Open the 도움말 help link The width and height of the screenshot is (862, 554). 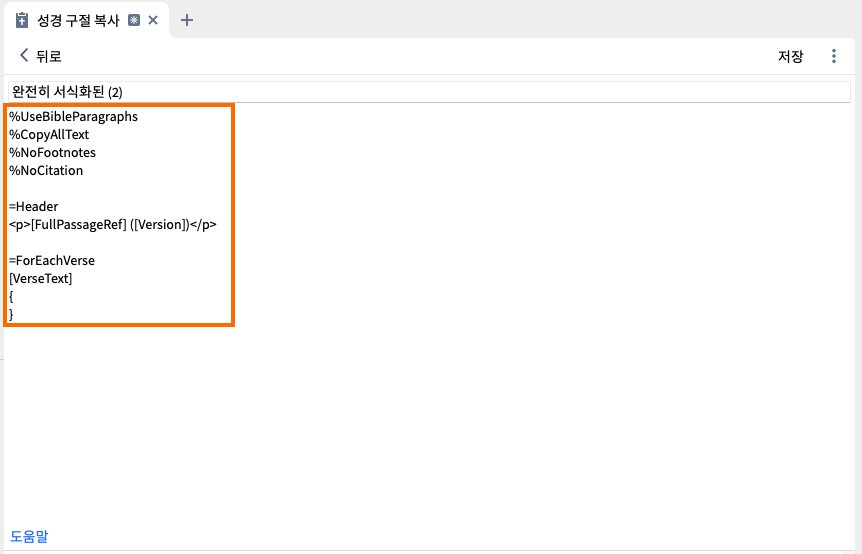[29, 536]
